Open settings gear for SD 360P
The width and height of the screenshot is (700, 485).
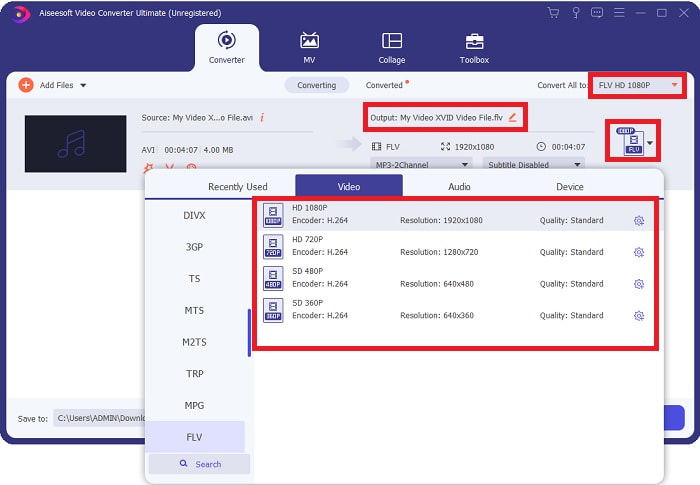(x=639, y=316)
